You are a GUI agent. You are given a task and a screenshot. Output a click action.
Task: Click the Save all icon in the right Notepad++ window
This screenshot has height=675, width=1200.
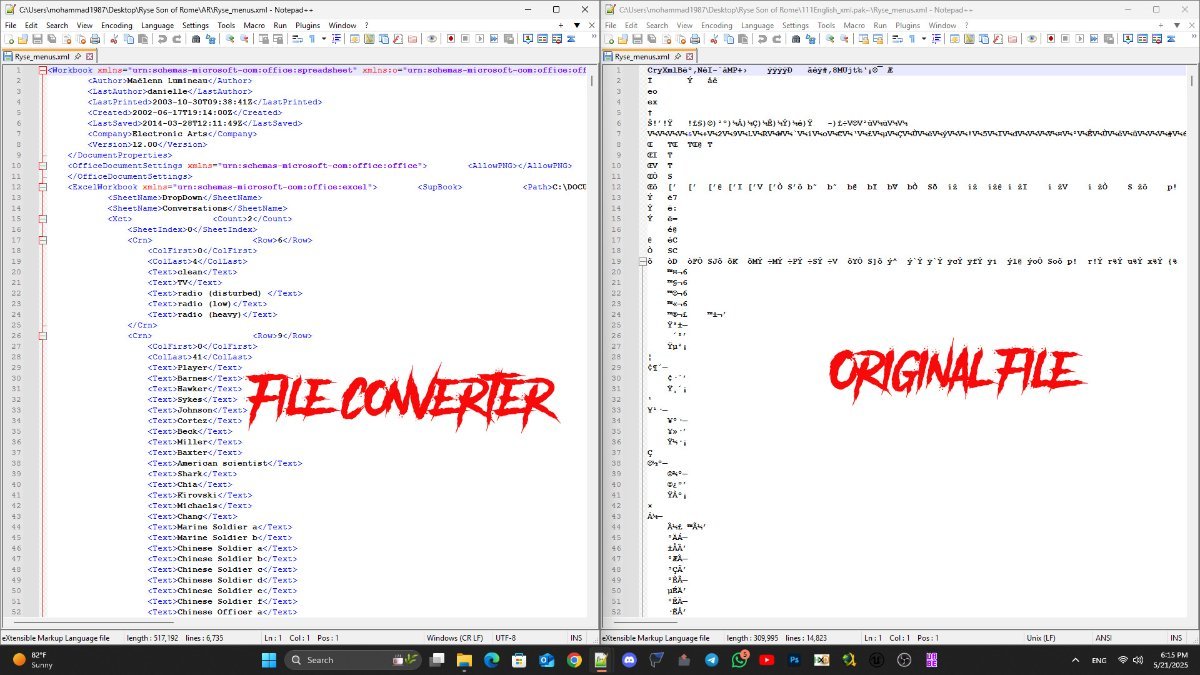651,39
